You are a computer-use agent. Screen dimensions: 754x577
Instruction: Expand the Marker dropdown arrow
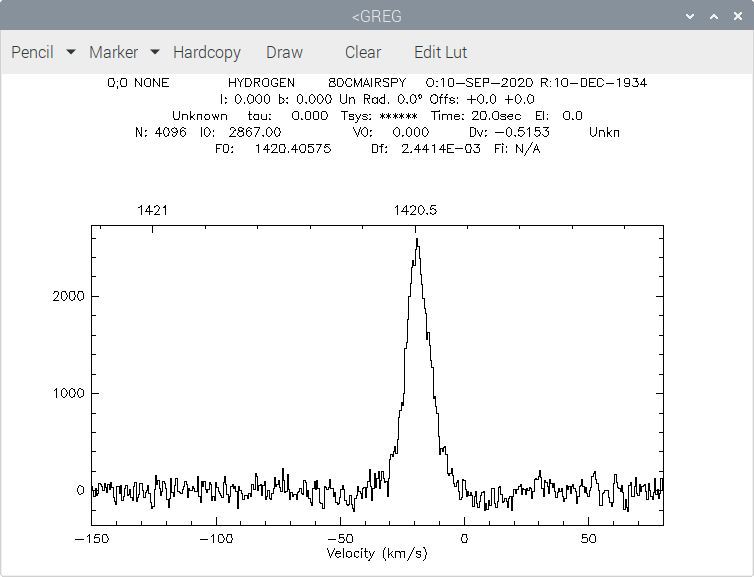pos(155,51)
